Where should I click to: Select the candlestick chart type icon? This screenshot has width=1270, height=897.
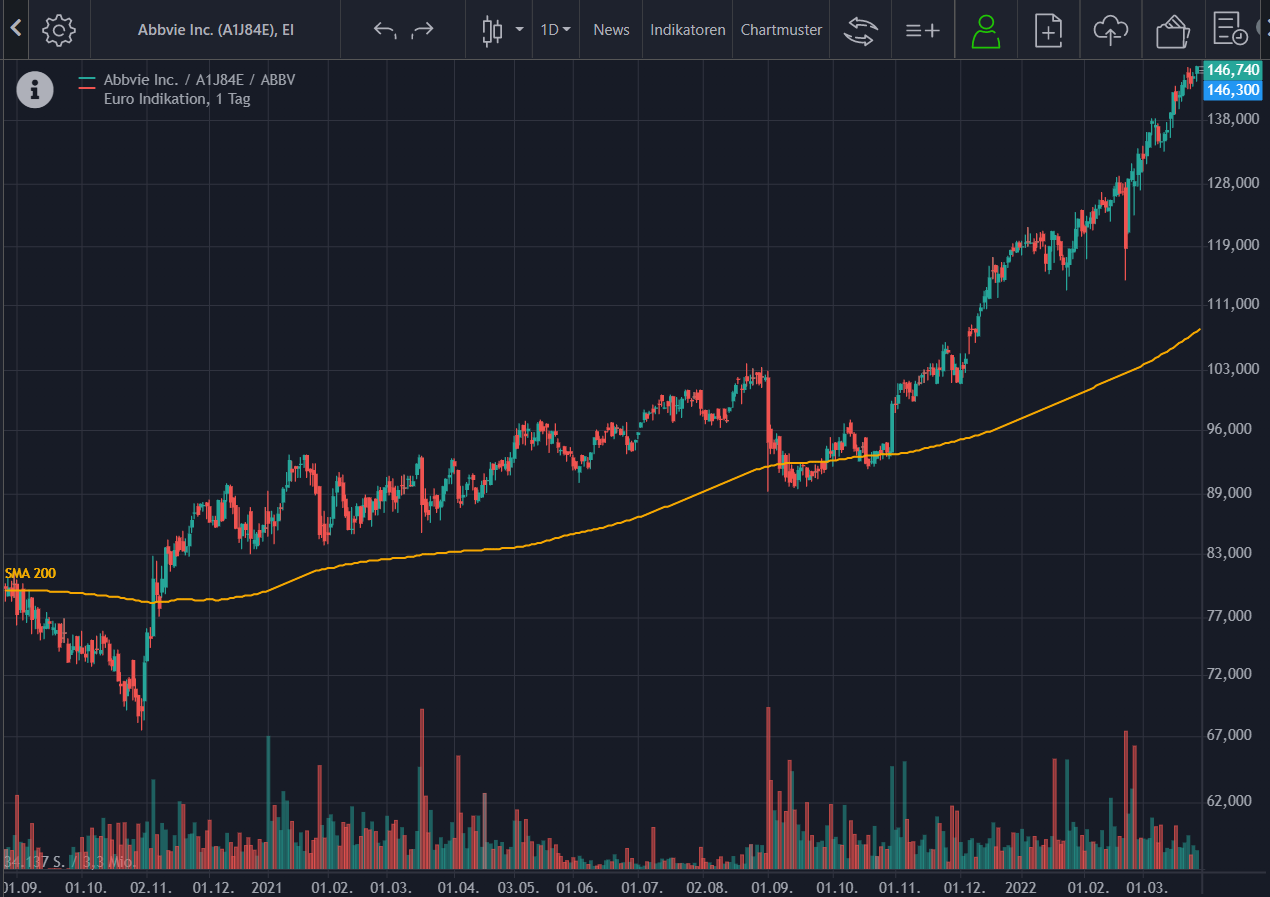coord(491,30)
